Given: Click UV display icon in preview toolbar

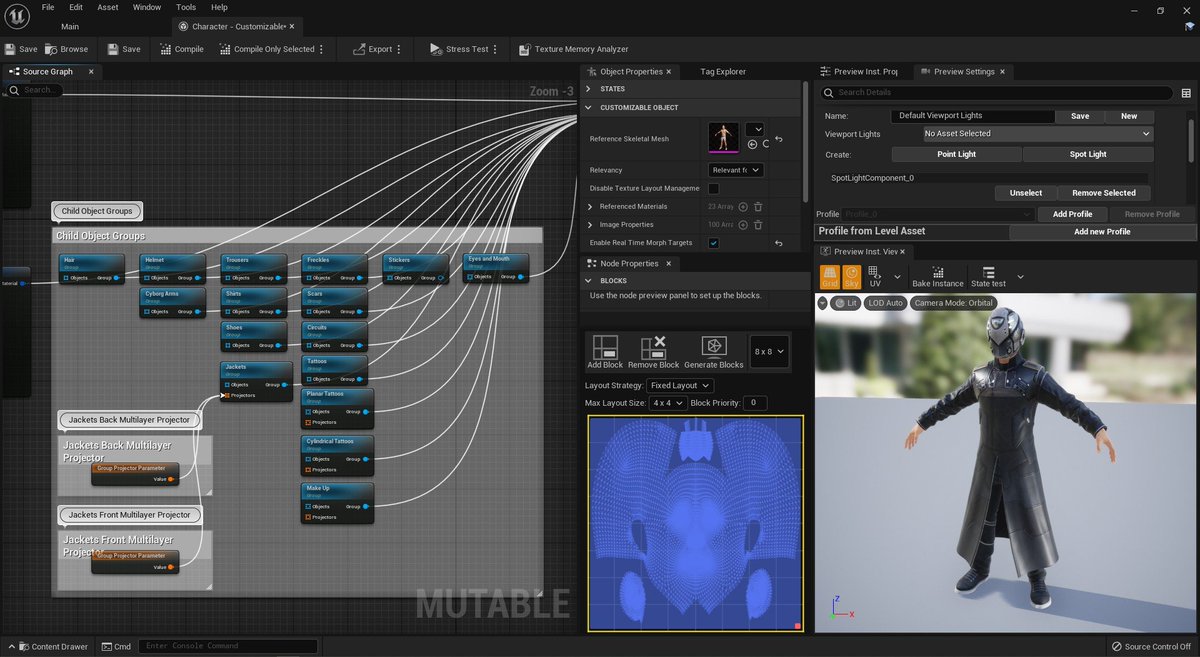Looking at the screenshot, I should pyautogui.click(x=875, y=276).
